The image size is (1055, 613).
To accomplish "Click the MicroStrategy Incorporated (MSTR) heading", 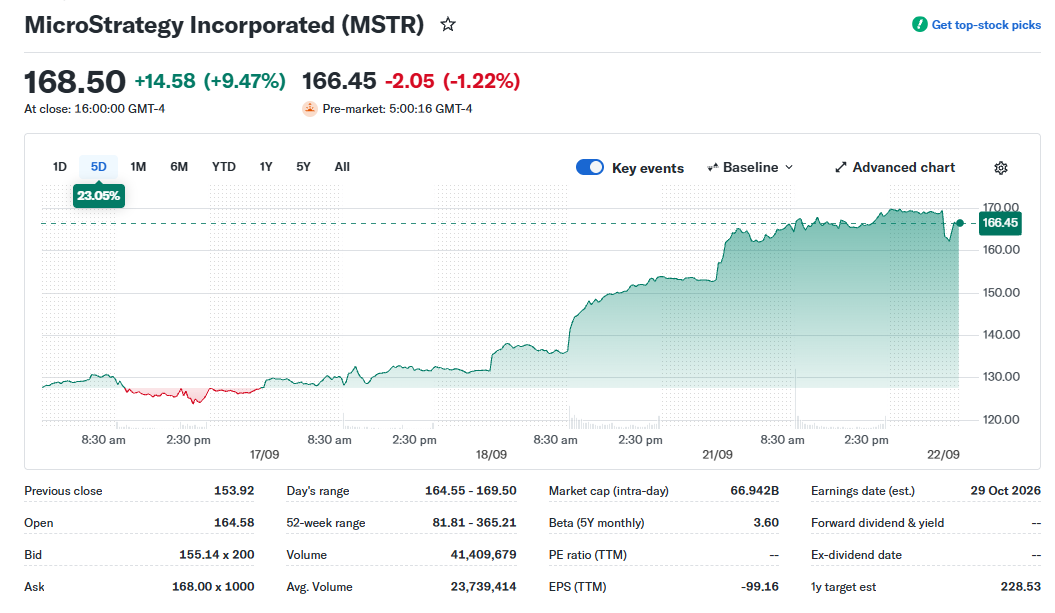I will pyautogui.click(x=224, y=25).
